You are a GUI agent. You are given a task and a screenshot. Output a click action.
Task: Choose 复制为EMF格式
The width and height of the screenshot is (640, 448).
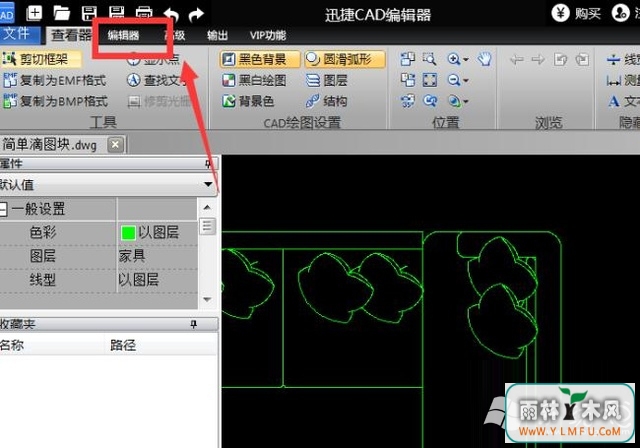(55, 80)
